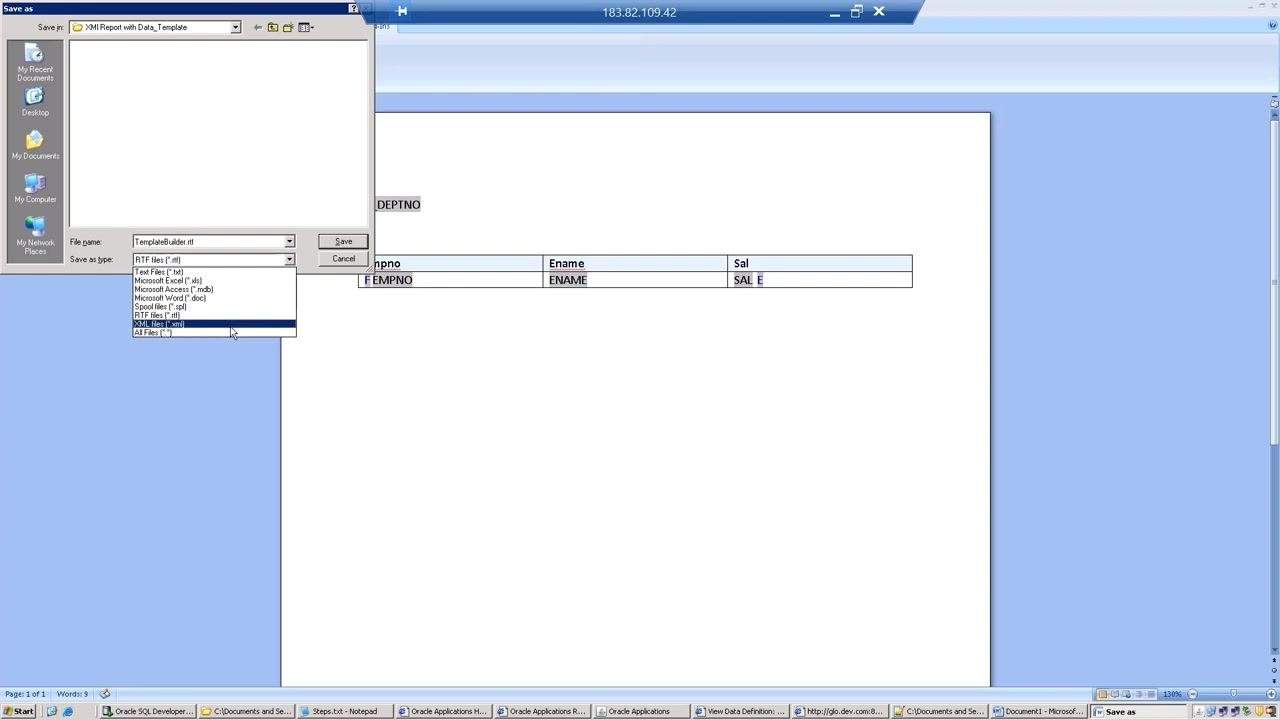Choose Microsoft Access (*.mdb) file type

click(214, 290)
